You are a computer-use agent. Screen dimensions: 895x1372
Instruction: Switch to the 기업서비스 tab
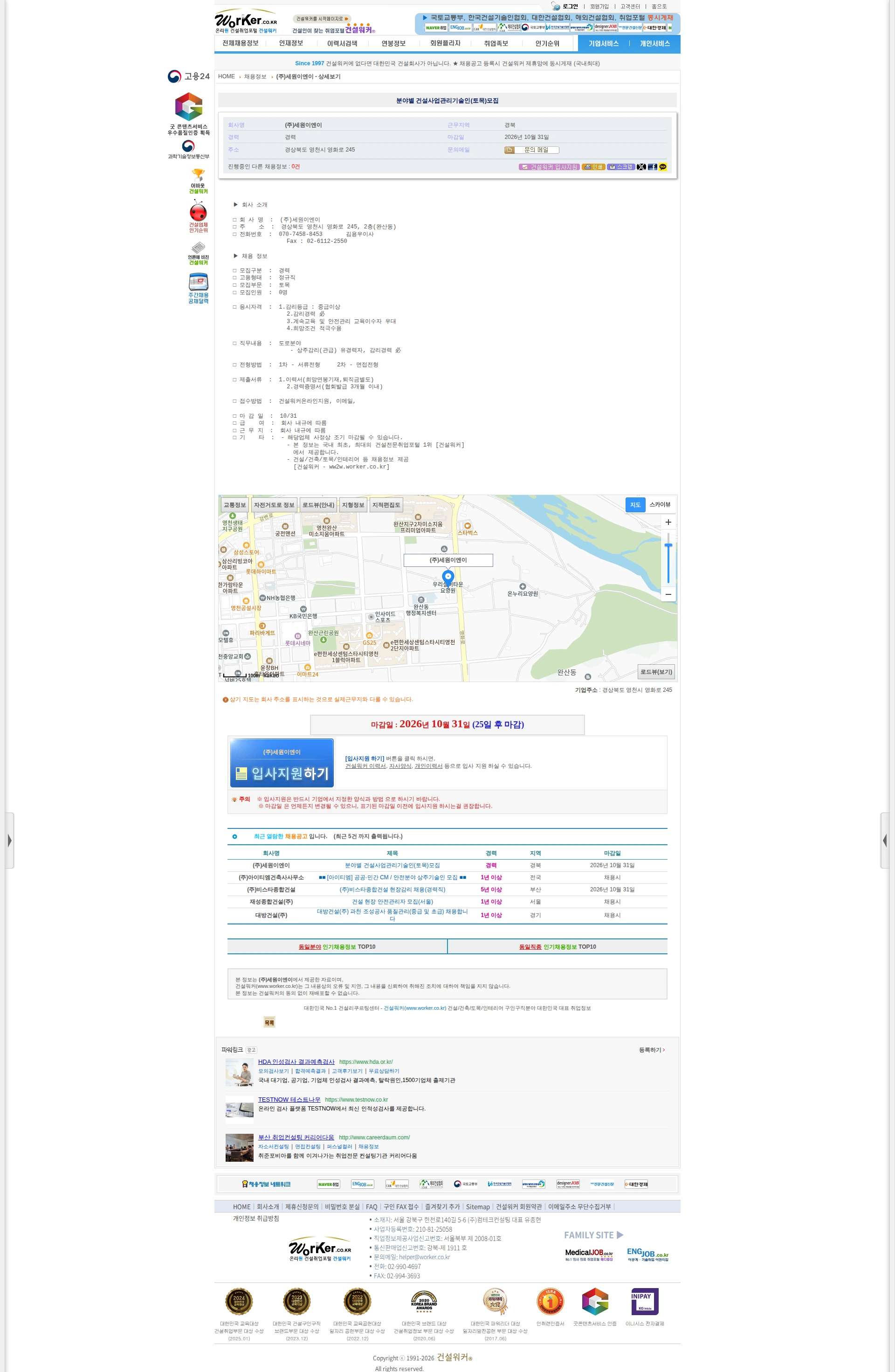point(603,43)
